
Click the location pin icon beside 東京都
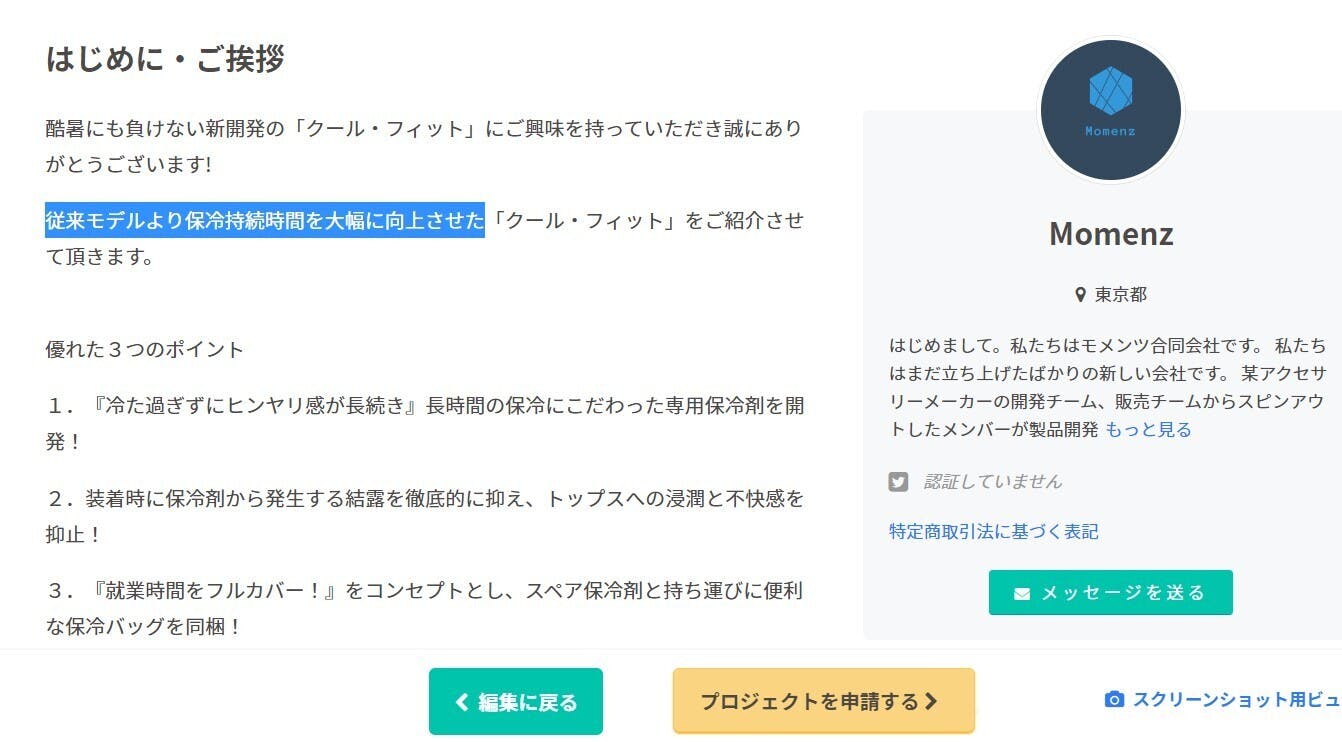[x=1080, y=295]
